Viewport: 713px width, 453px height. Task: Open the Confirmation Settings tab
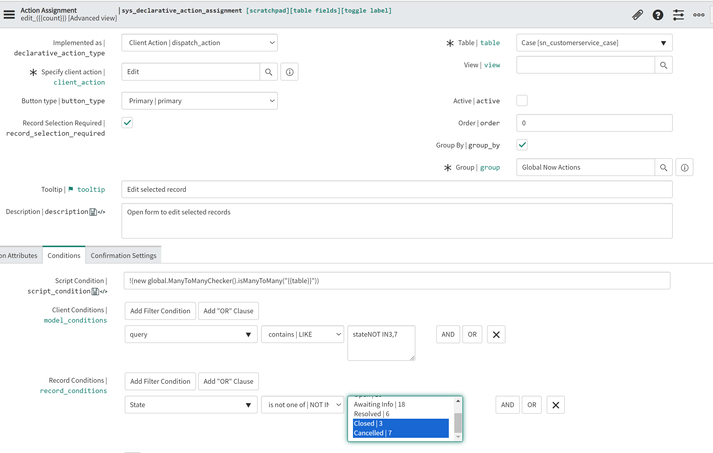coord(123,256)
